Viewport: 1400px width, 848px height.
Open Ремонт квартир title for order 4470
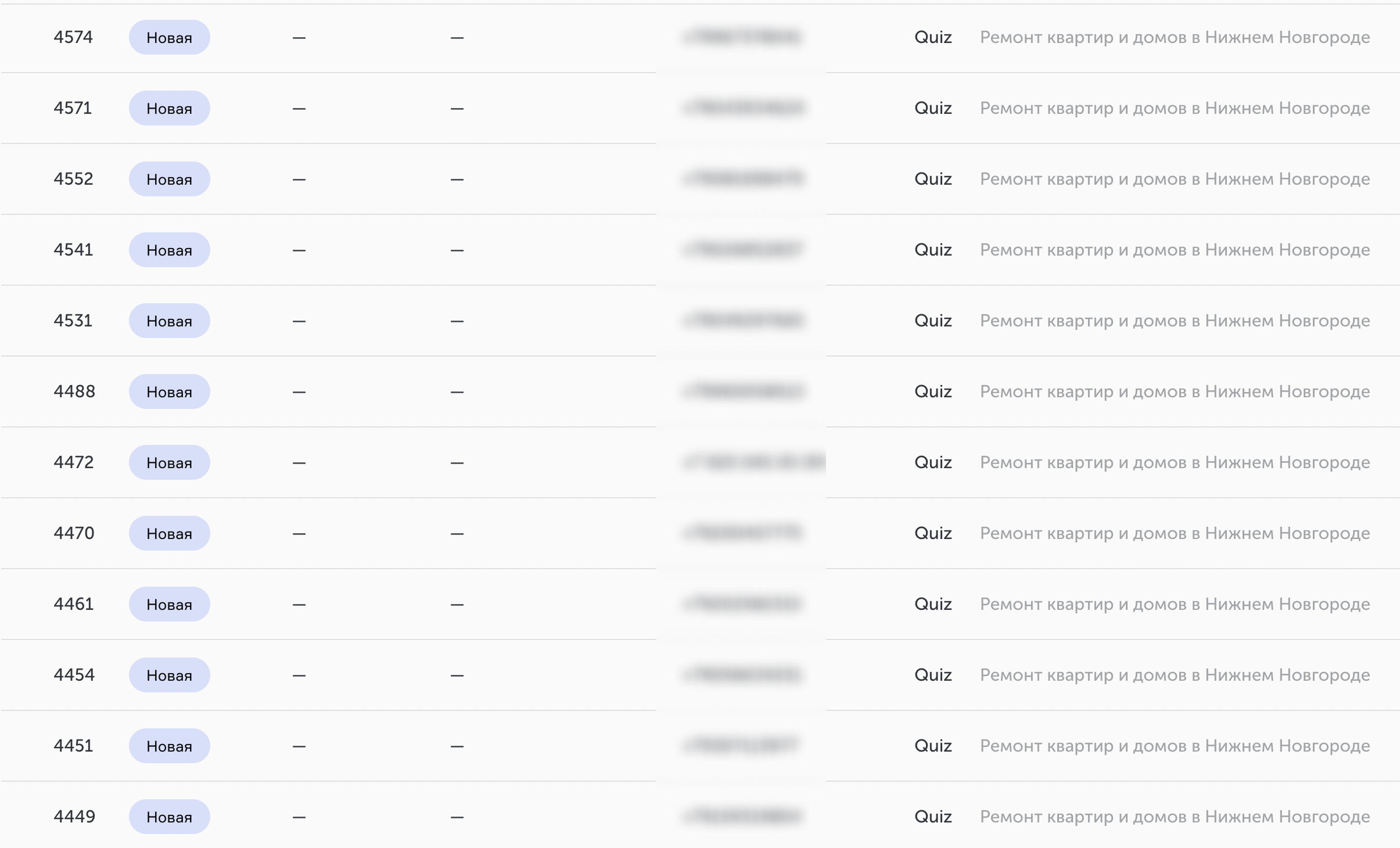coord(1175,533)
